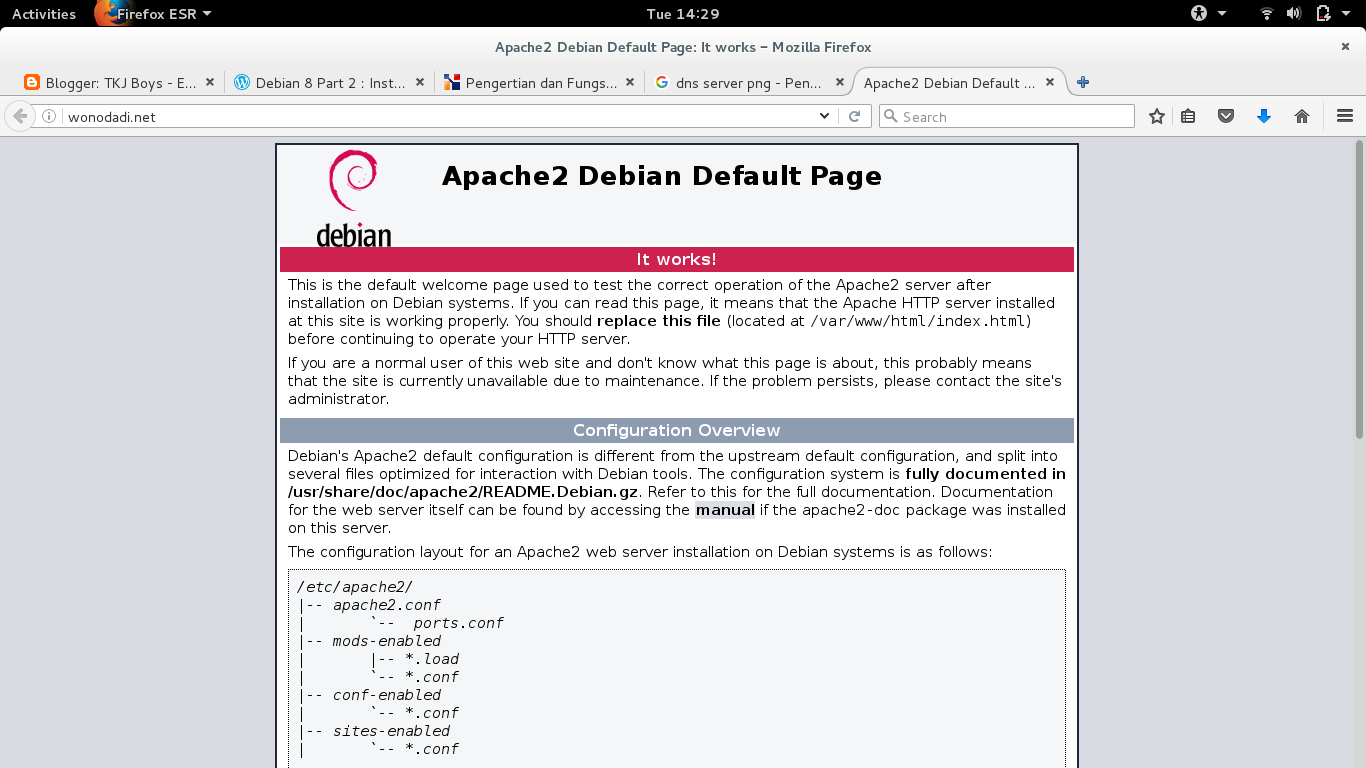Screen dimensions: 1366x768
Task: Click the Wi-Fi network status icon
Action: pyautogui.click(x=1267, y=14)
